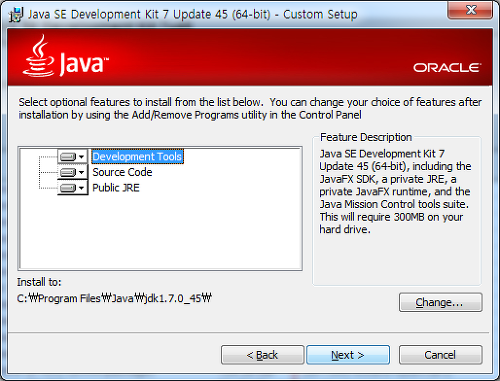Click the Java installer title bar icon
The width and height of the screenshot is (500, 381).
(16, 15)
